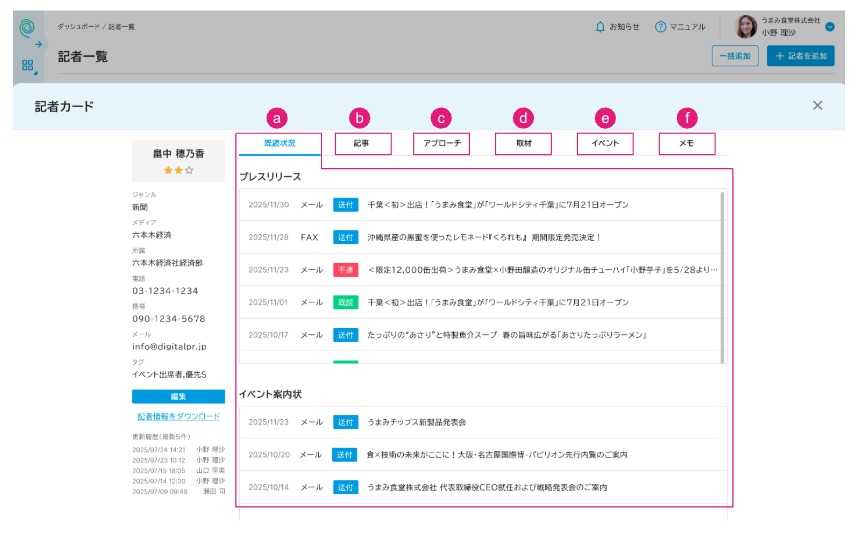Click the blue 編集 button
The height and width of the screenshot is (541, 856).
(x=178, y=396)
